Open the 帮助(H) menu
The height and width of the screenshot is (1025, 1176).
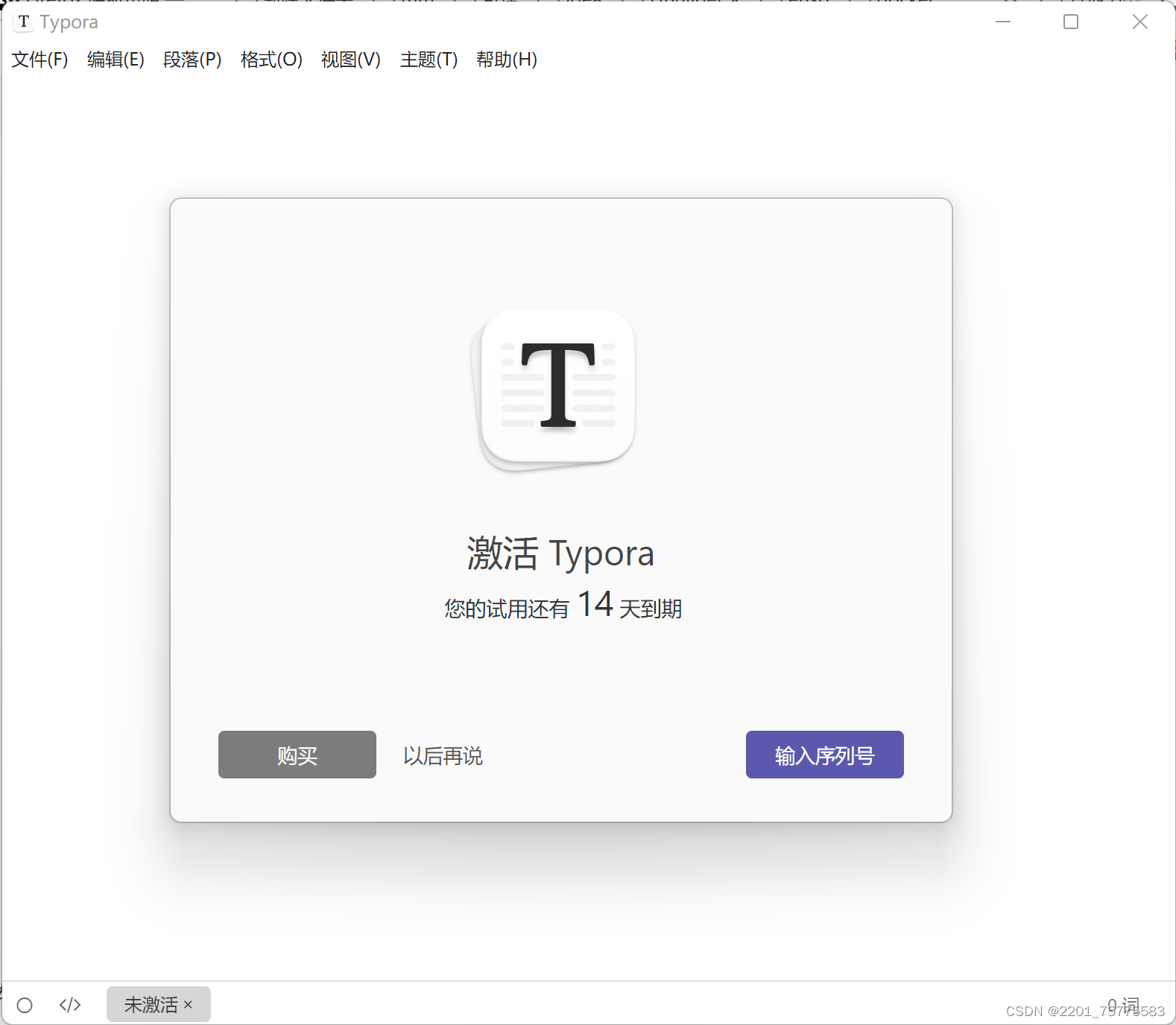pos(507,60)
